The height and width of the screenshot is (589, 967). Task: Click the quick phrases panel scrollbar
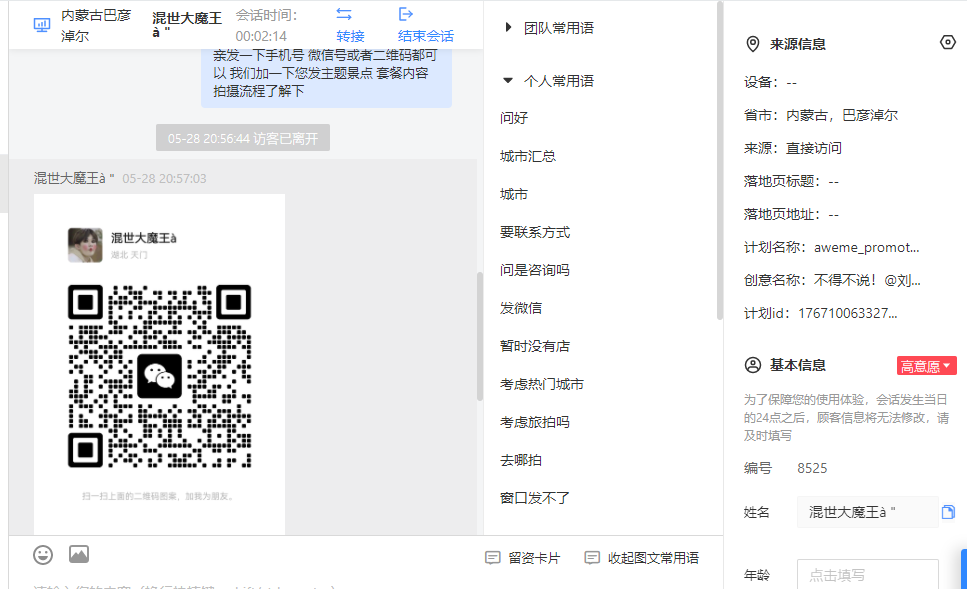(719, 160)
